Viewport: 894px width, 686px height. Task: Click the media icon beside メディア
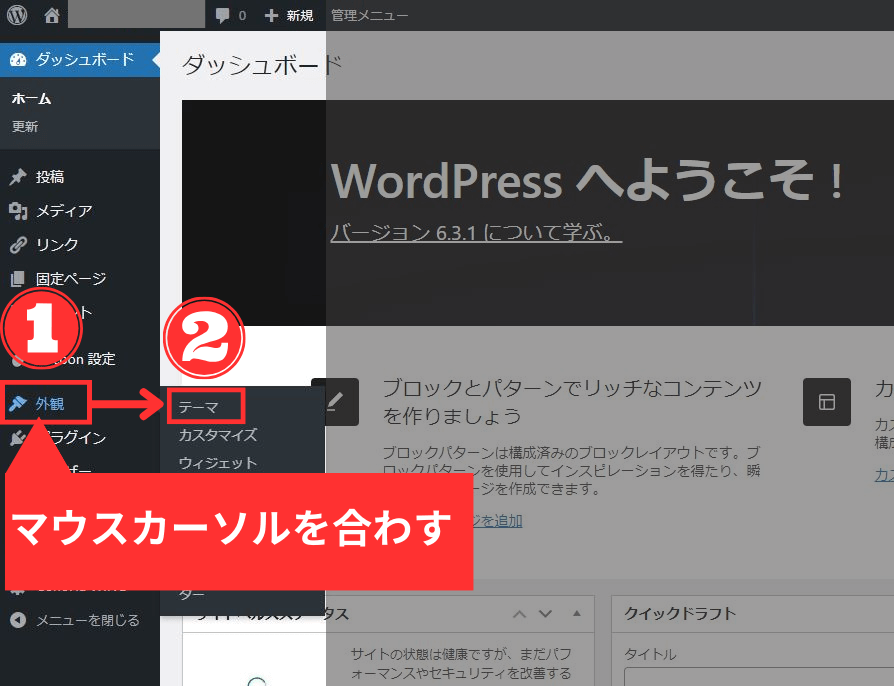(x=18, y=211)
